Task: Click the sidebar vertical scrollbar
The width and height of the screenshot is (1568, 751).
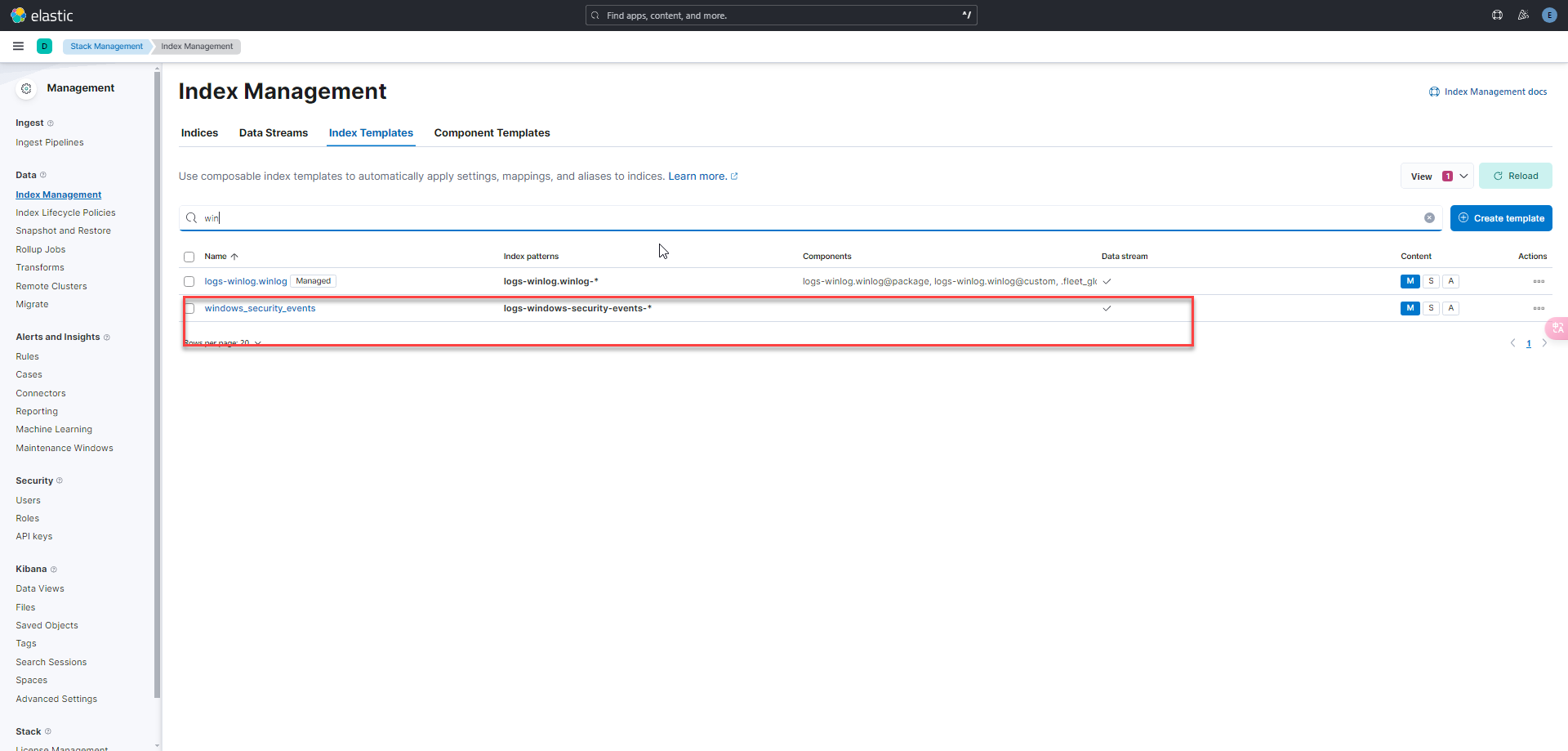Action: (157, 384)
